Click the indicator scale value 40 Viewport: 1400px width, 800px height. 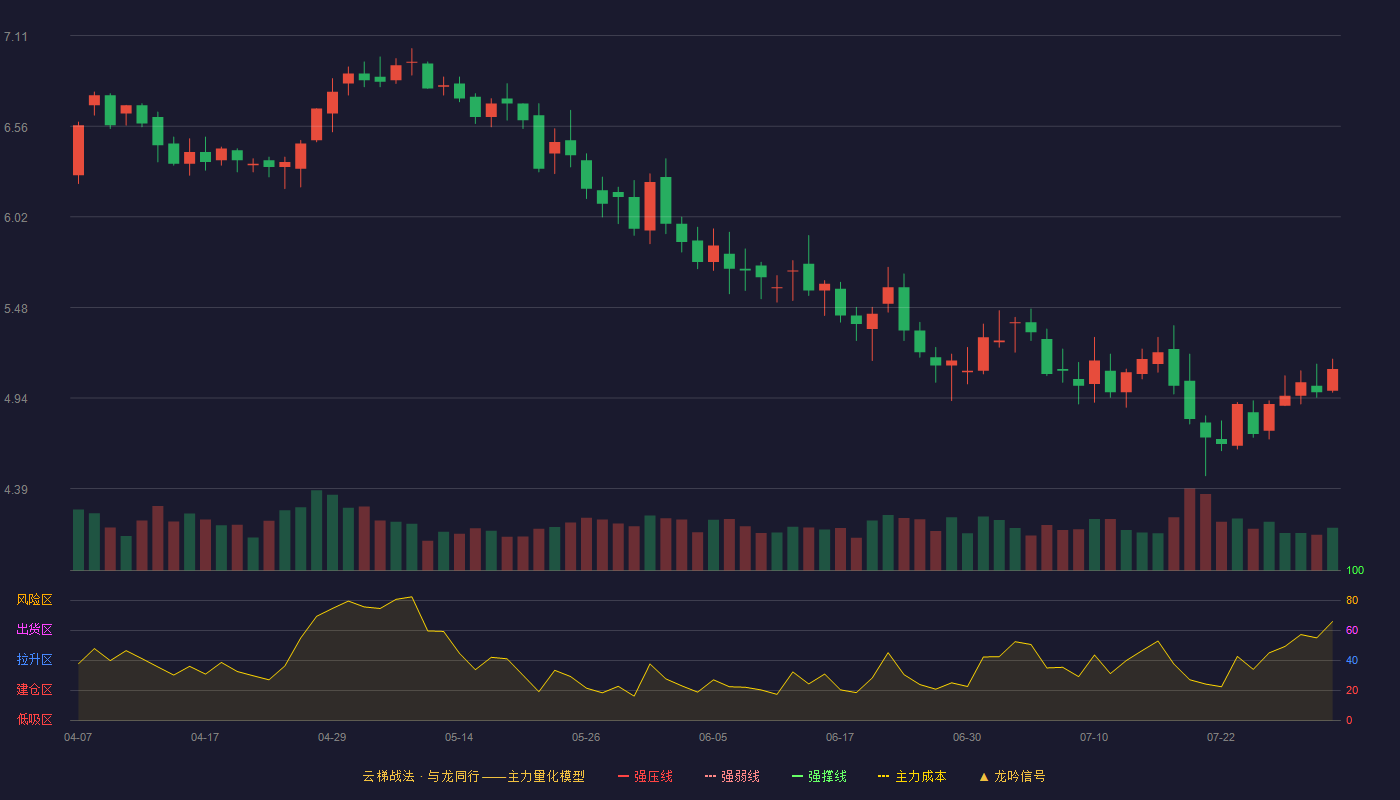click(x=1352, y=660)
